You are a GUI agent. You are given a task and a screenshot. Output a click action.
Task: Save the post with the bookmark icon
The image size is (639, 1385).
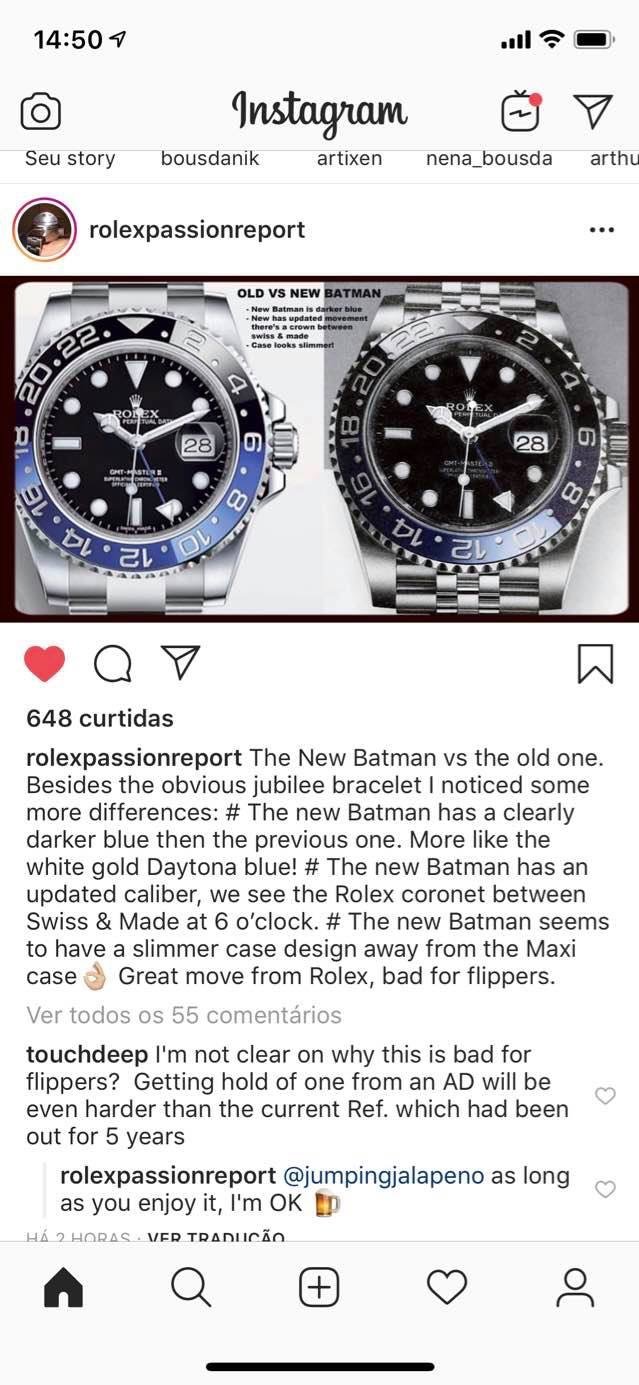(x=596, y=664)
